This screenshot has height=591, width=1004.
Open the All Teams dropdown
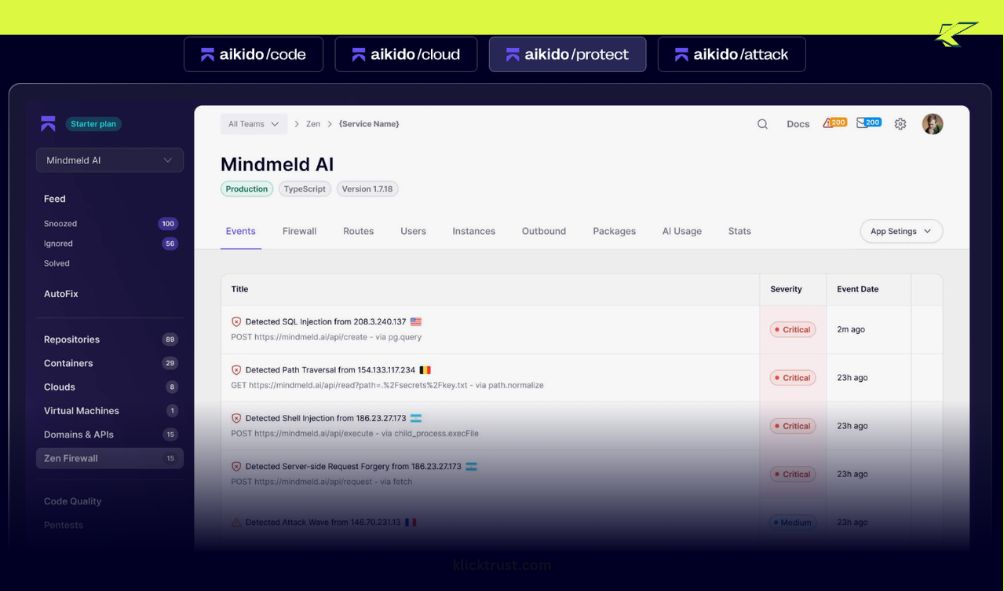tap(253, 124)
